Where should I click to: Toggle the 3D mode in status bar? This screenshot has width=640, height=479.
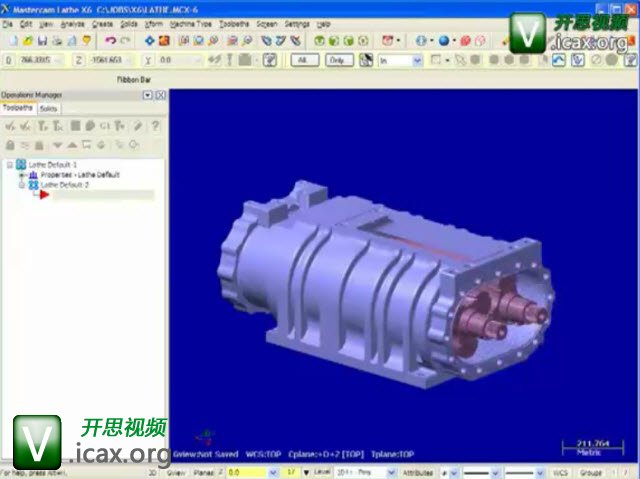click(152, 472)
